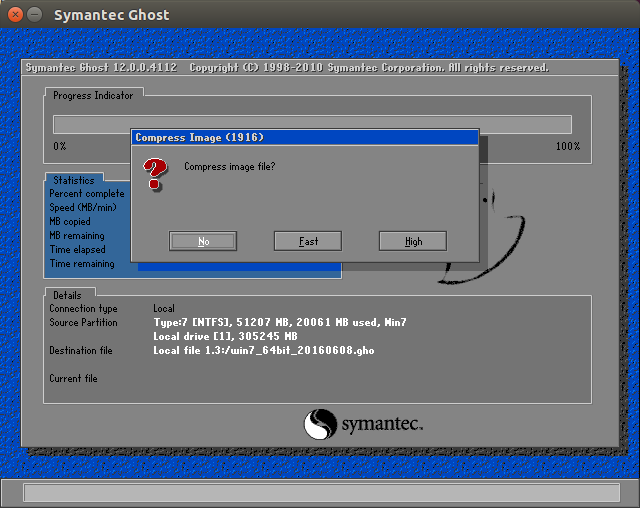Screen dimensions: 640x508
Task: Click the Symantec Ghost 12.0.0.4112 copyright header
Action: pyautogui.click(x=287, y=68)
